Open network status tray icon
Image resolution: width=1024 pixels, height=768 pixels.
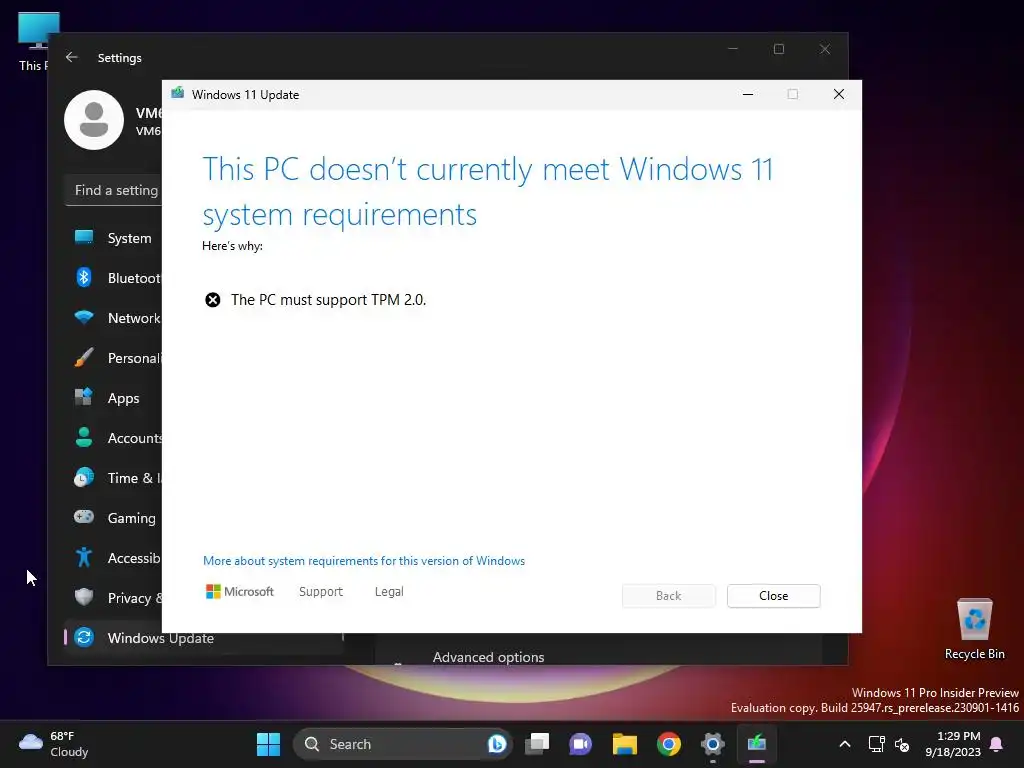click(x=876, y=744)
